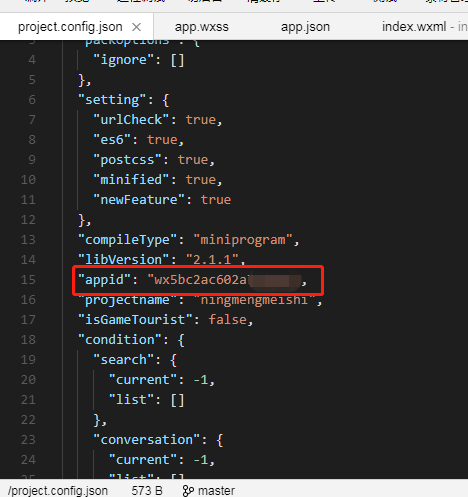Click line number 6 in gutter
This screenshot has height=497, width=468.
pos(32,100)
